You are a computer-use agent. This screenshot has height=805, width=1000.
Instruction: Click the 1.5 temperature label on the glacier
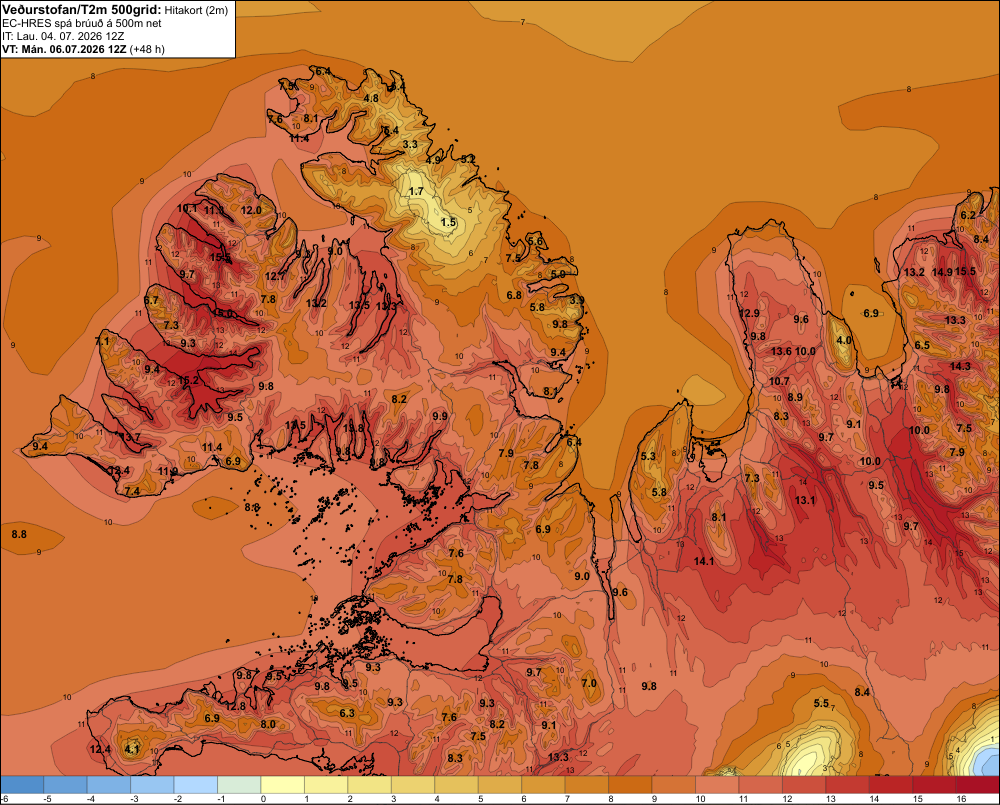pyautogui.click(x=449, y=222)
